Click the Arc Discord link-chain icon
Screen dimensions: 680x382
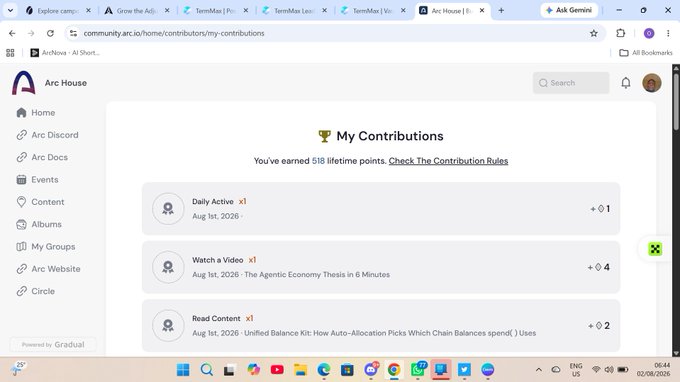[21, 135]
